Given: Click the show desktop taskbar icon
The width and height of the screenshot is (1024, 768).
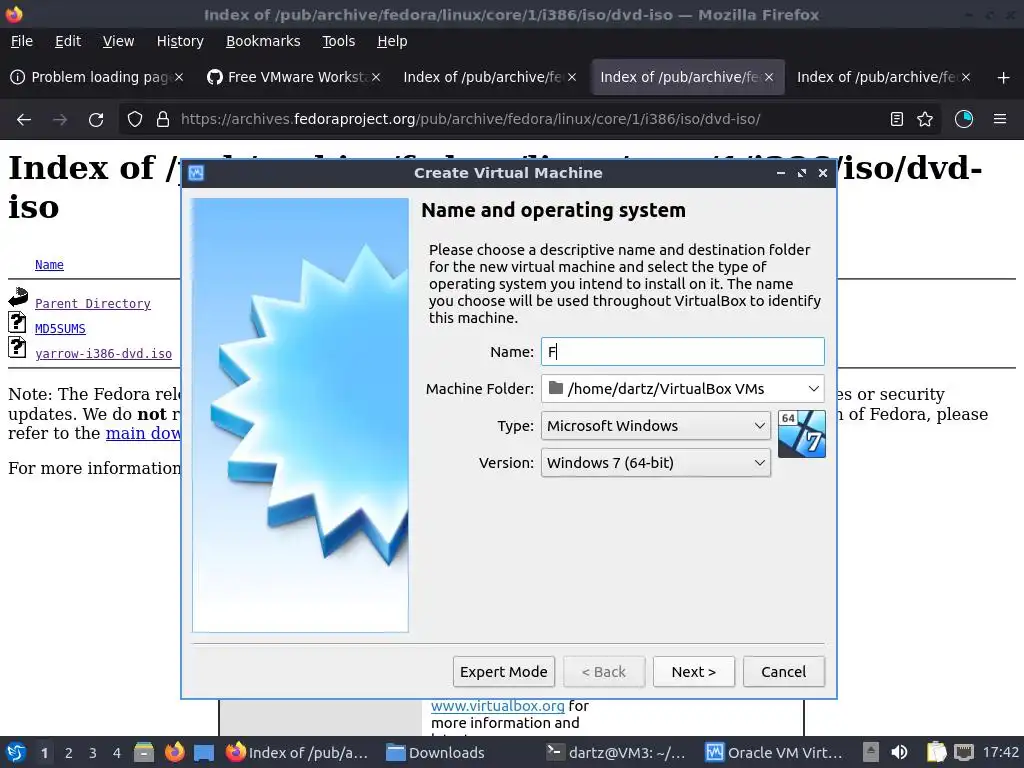Looking at the screenshot, I should (204, 752).
